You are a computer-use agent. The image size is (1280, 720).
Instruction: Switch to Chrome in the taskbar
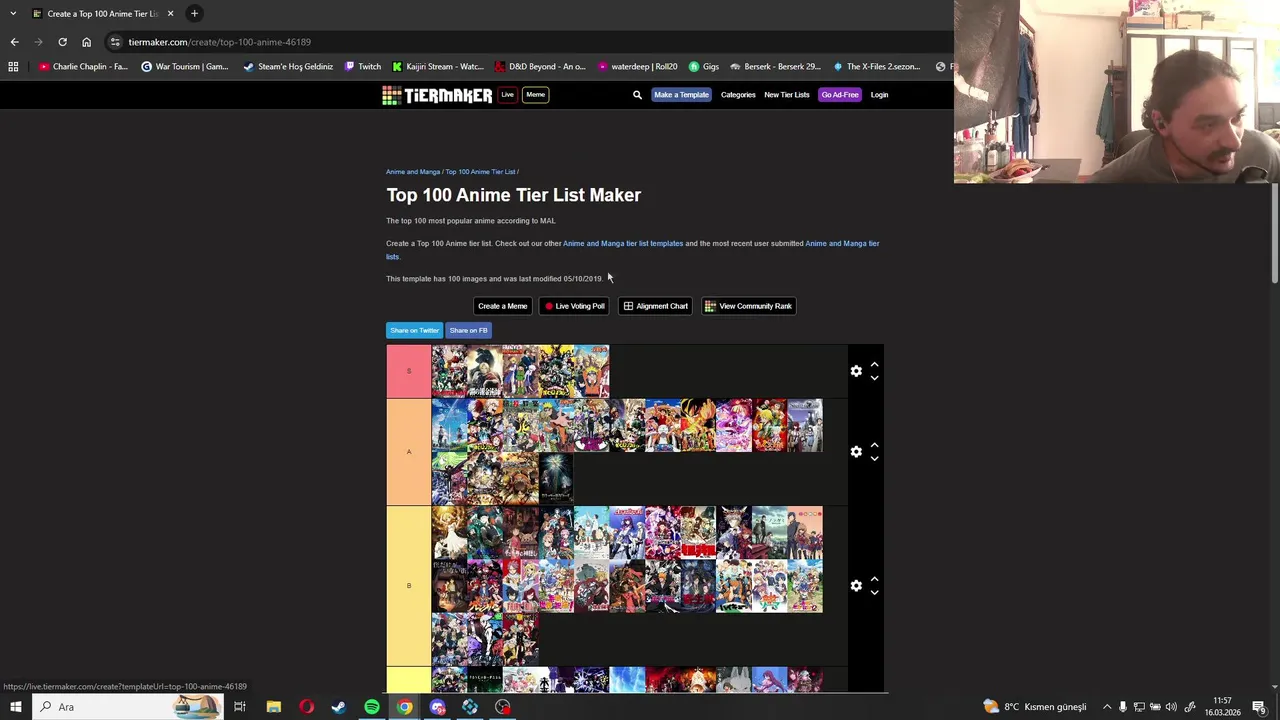tap(404, 707)
